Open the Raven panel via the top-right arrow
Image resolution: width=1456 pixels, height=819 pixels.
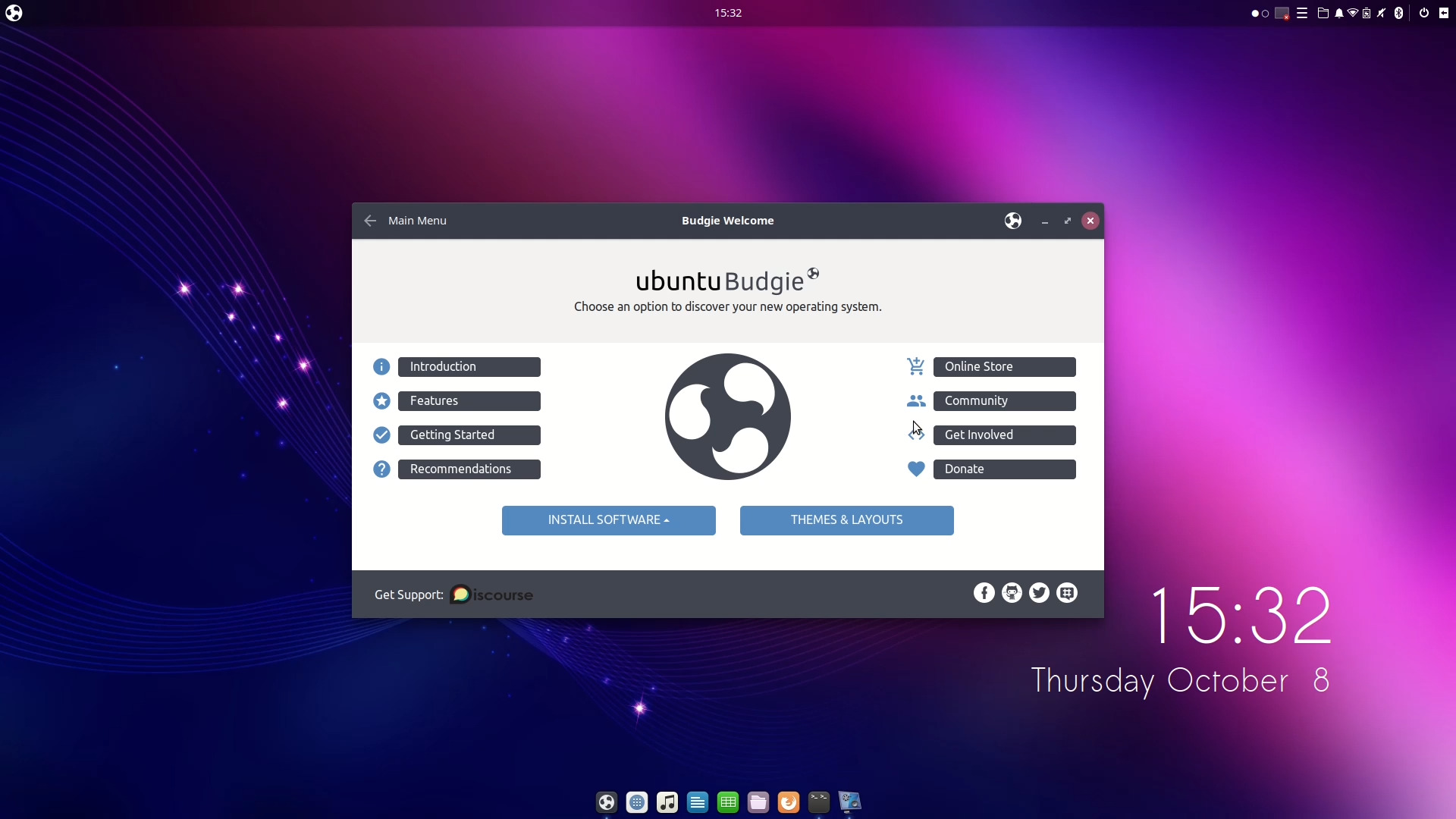point(1445,13)
